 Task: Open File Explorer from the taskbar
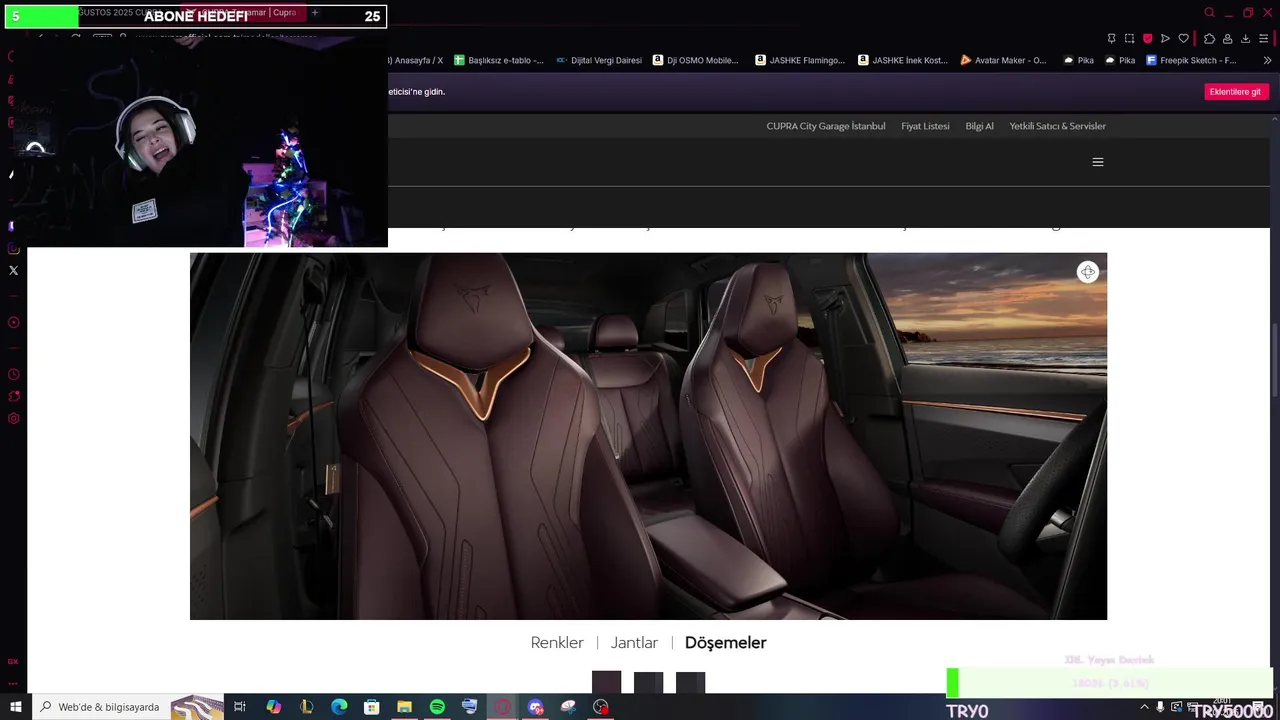[x=404, y=707]
